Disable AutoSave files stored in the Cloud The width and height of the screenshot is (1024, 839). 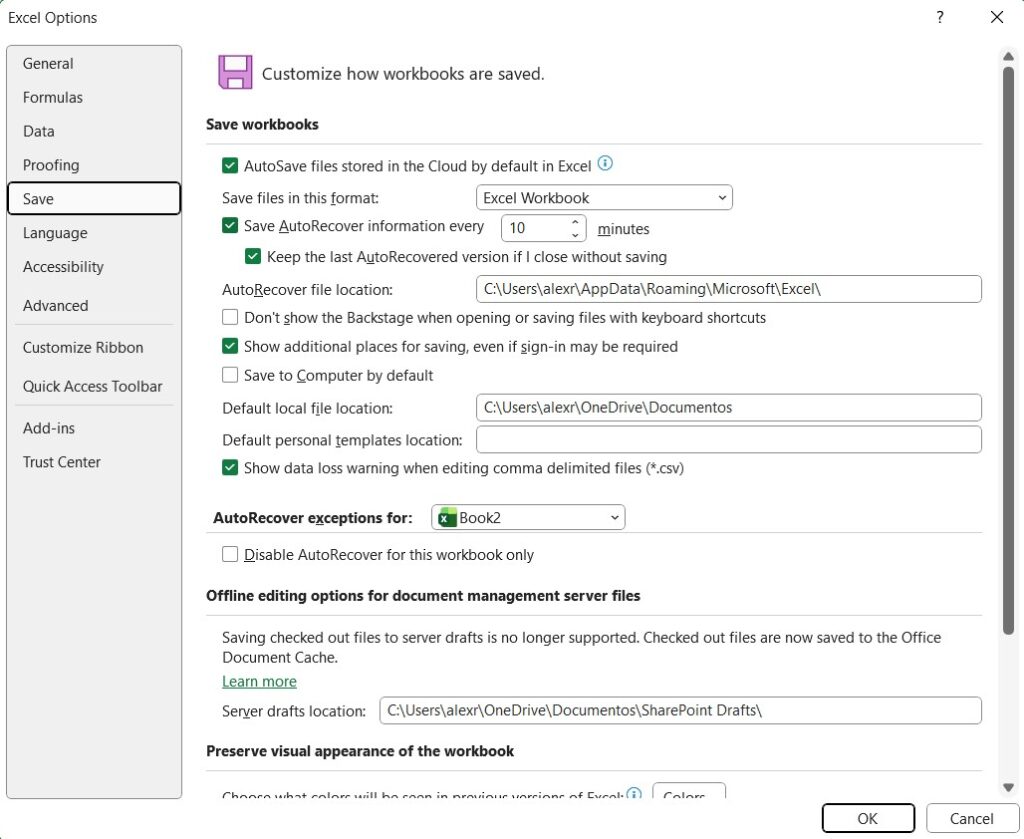click(229, 164)
